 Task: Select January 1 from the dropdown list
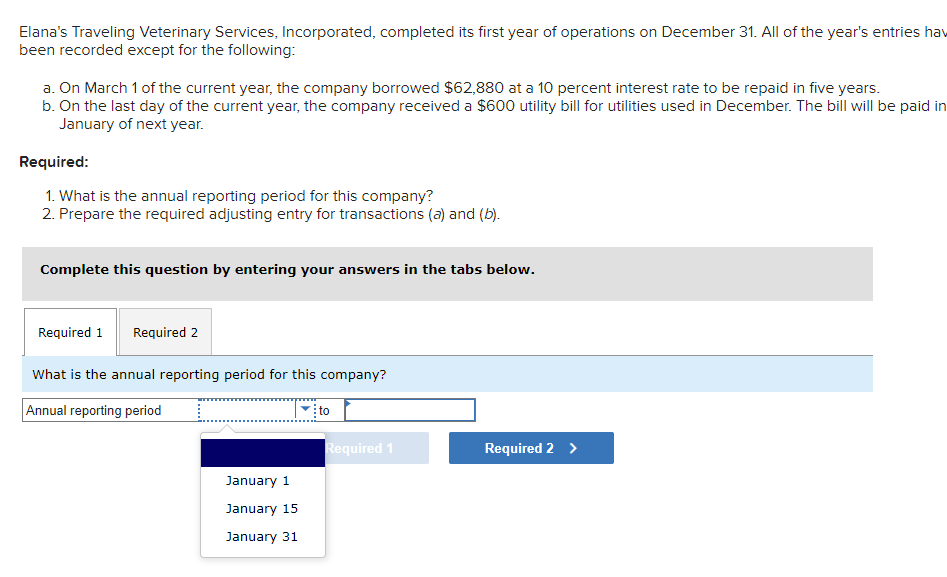[x=257, y=480]
